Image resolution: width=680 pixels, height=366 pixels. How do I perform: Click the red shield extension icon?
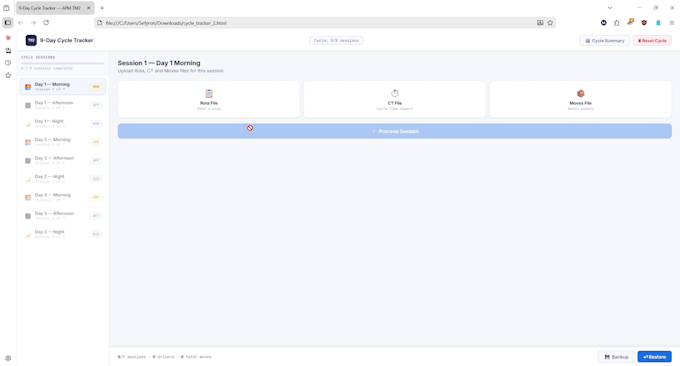pos(644,23)
